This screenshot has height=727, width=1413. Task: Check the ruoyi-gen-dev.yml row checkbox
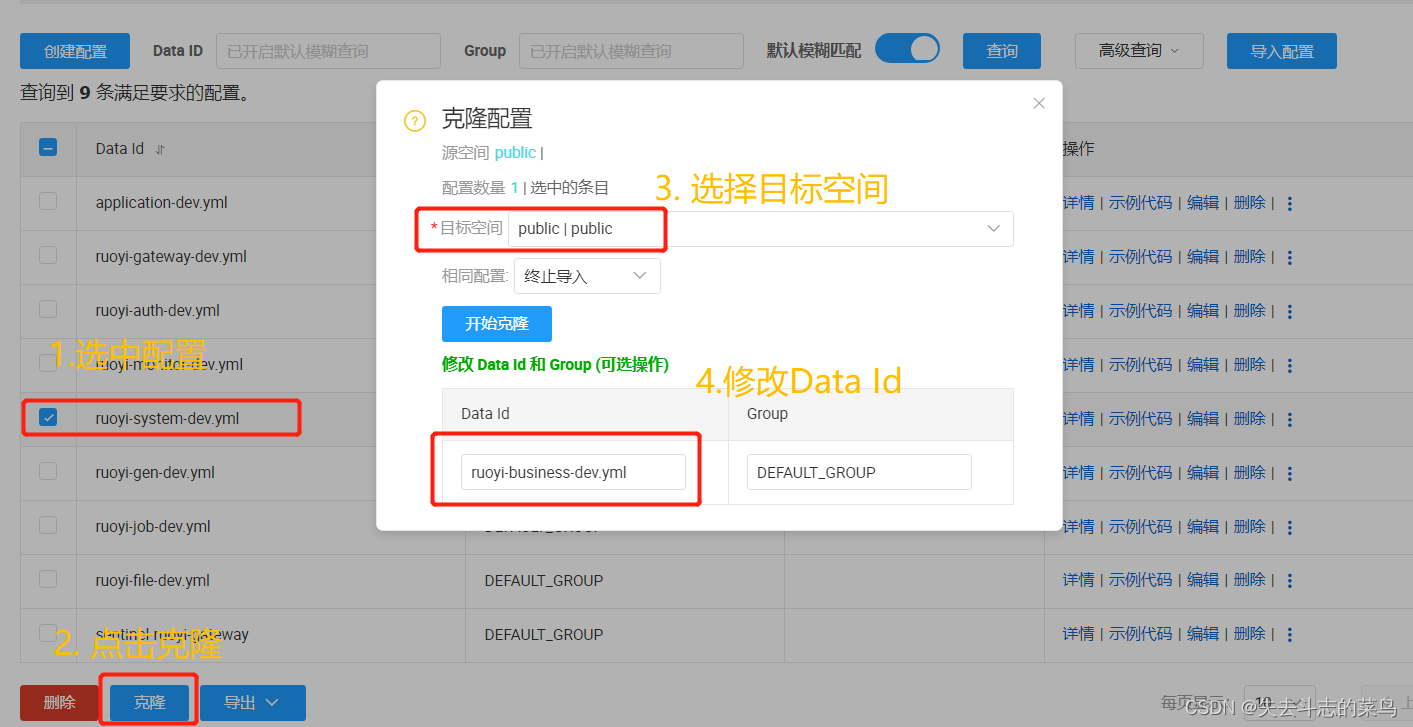(x=48, y=472)
